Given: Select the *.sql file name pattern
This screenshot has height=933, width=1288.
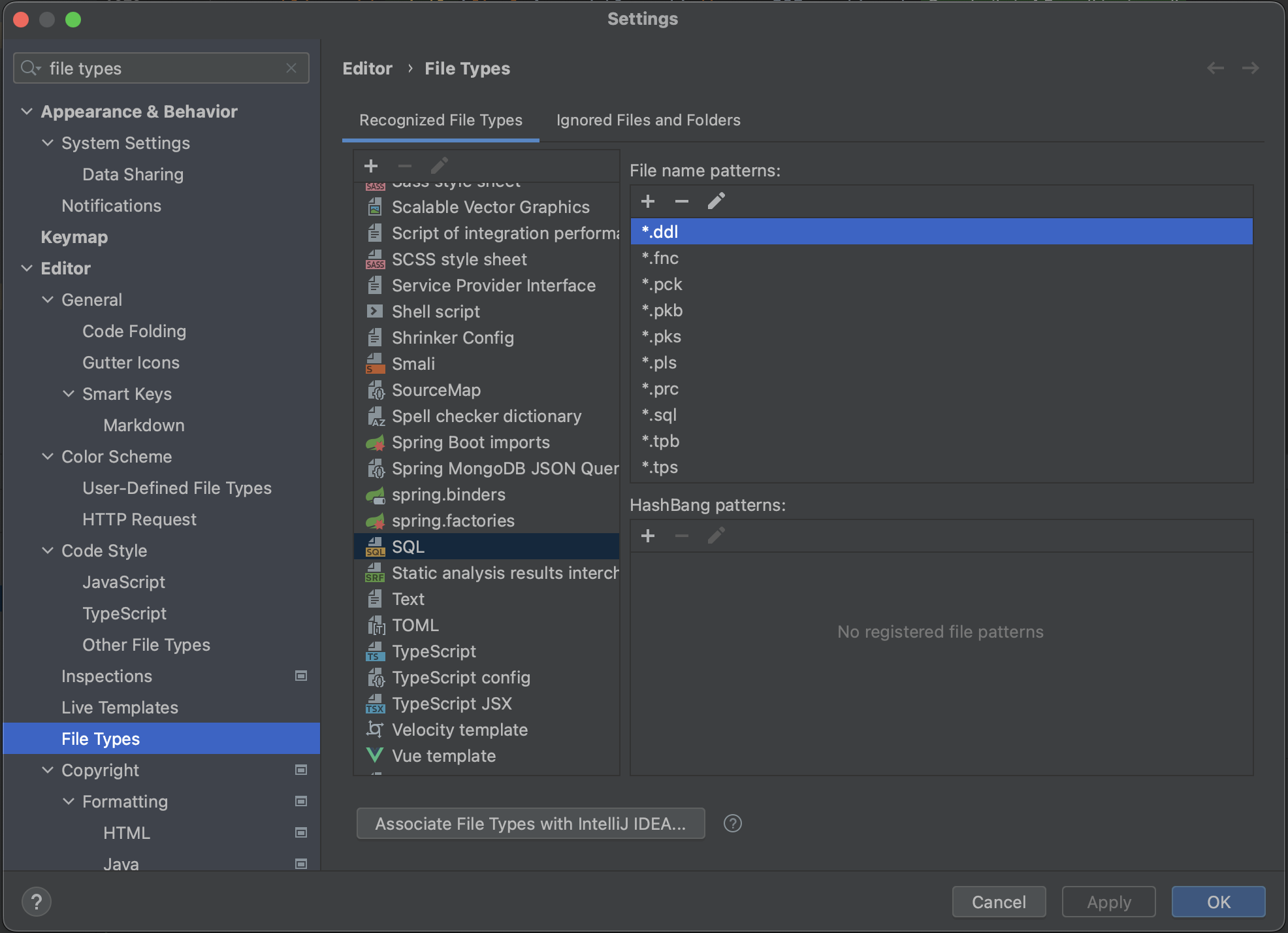Looking at the screenshot, I should (x=941, y=415).
